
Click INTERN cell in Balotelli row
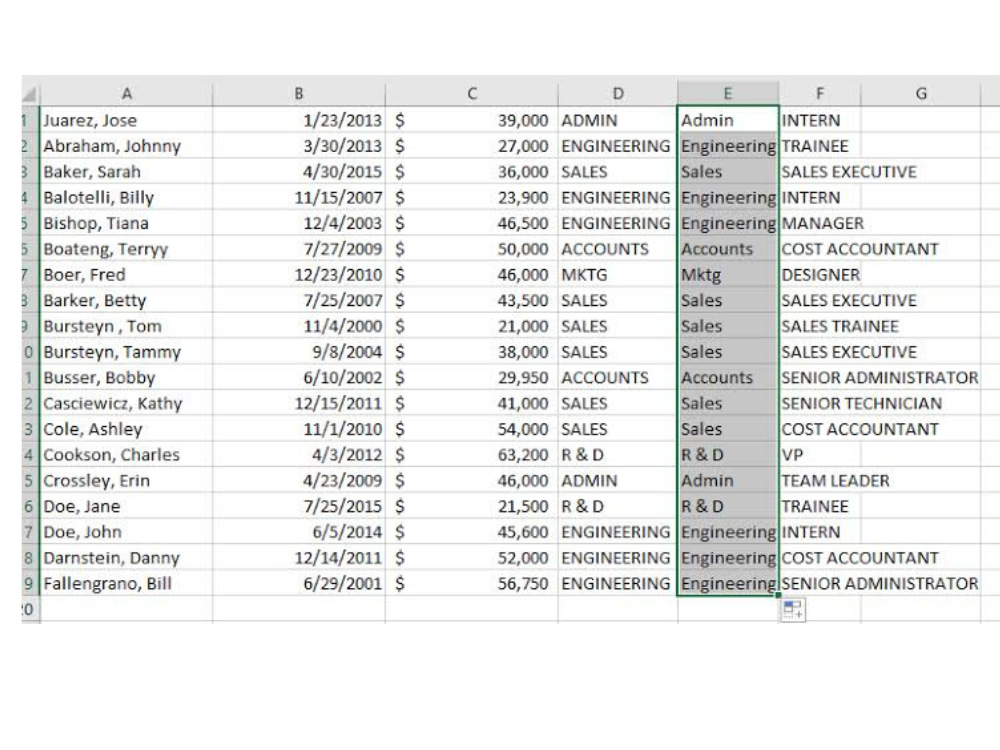point(820,197)
